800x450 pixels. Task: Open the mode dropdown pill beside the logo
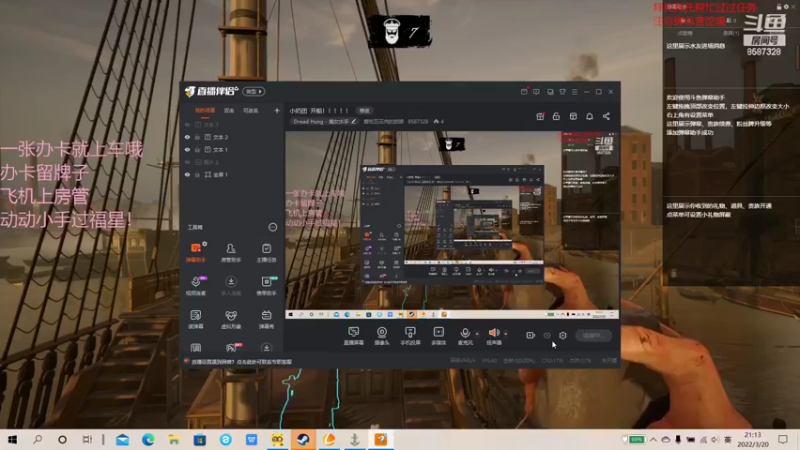pos(253,91)
